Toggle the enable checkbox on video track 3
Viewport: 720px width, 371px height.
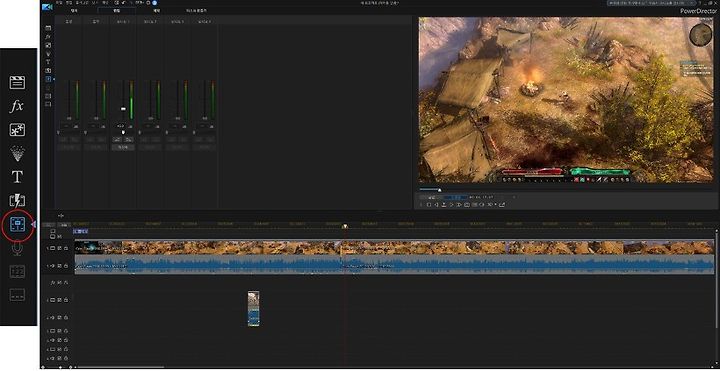click(x=59, y=331)
